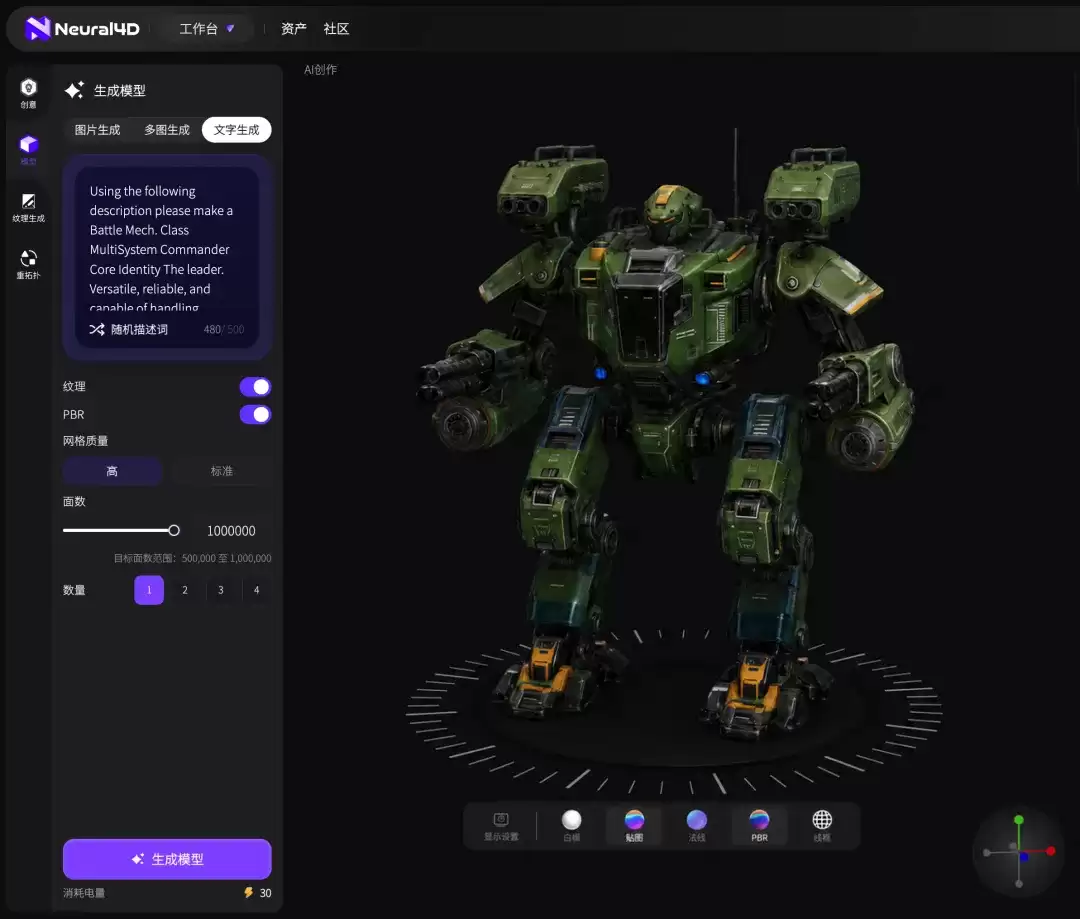Viewport: 1080px width, 919px height.
Task: Go to the 资产 assets page
Action: (x=293, y=28)
